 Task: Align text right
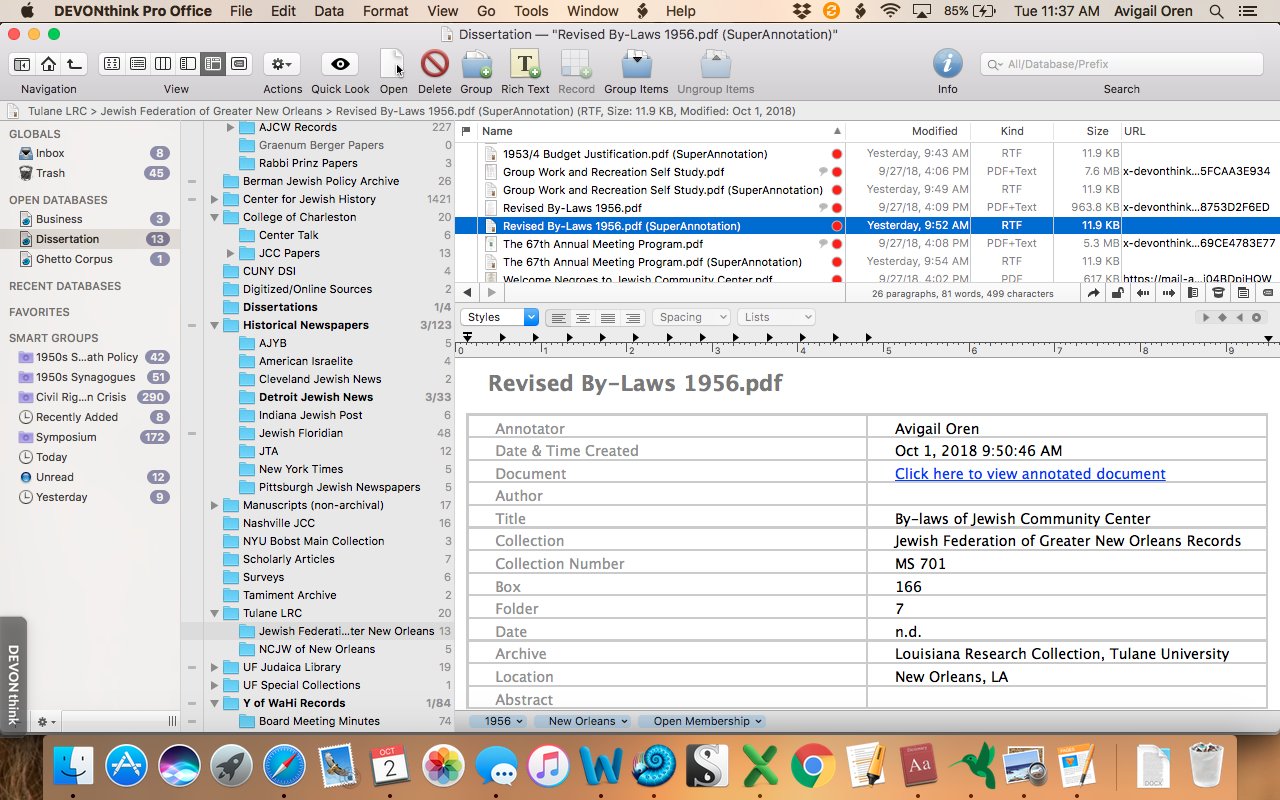[x=631, y=317]
